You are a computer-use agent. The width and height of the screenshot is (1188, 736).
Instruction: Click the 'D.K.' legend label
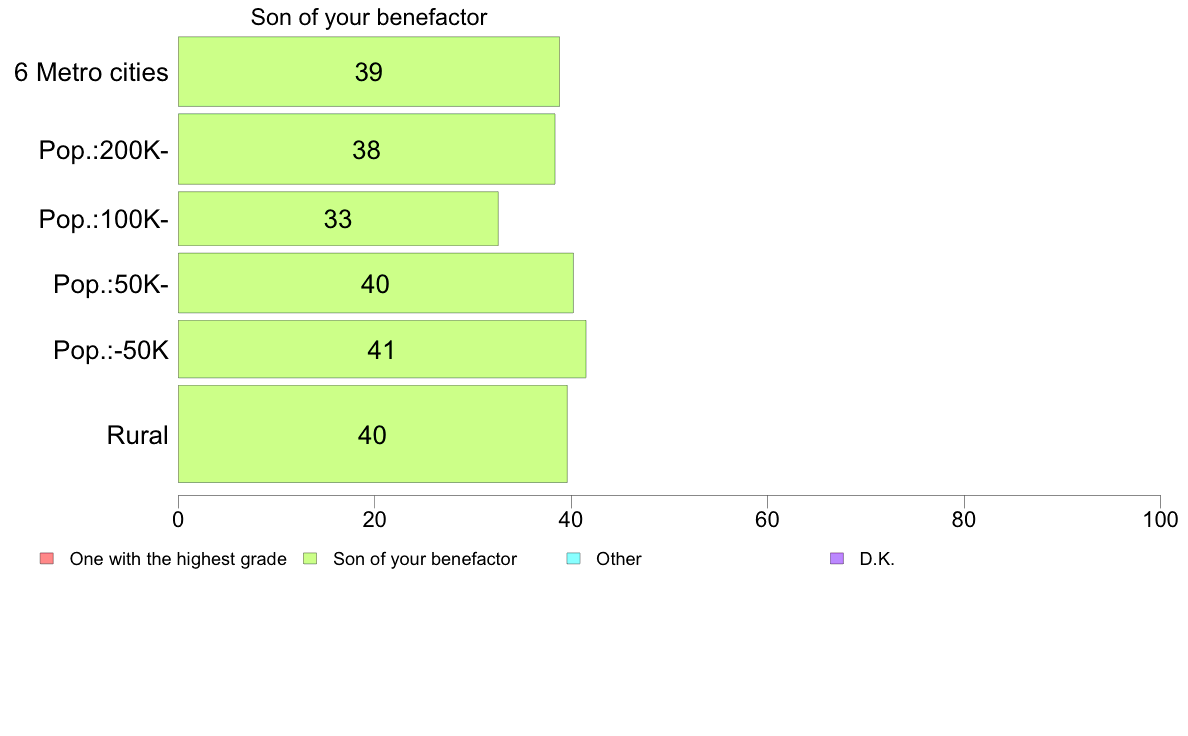pyautogui.click(x=877, y=559)
